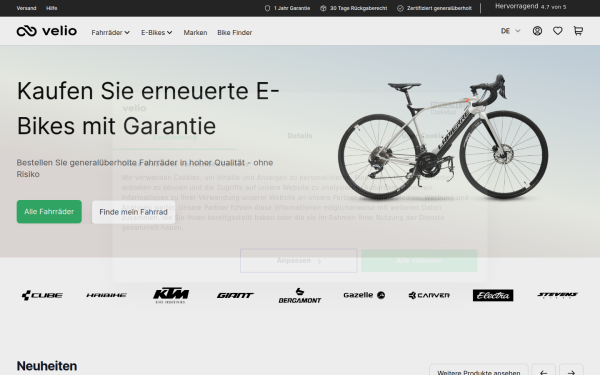
Task: Expand the Fahrräder menu
Action: click(111, 33)
